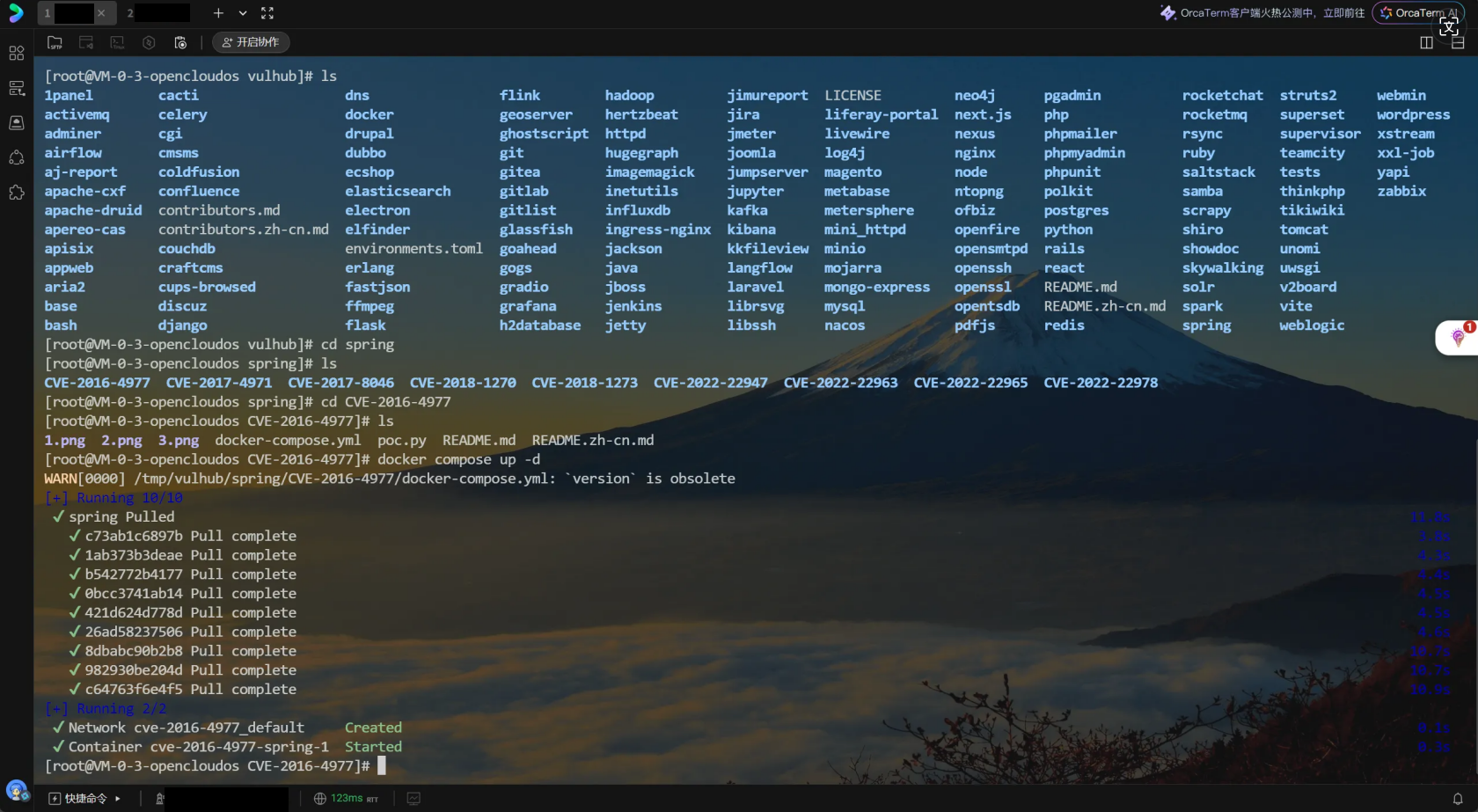Click the WARN[0000] warning line

click(390, 479)
